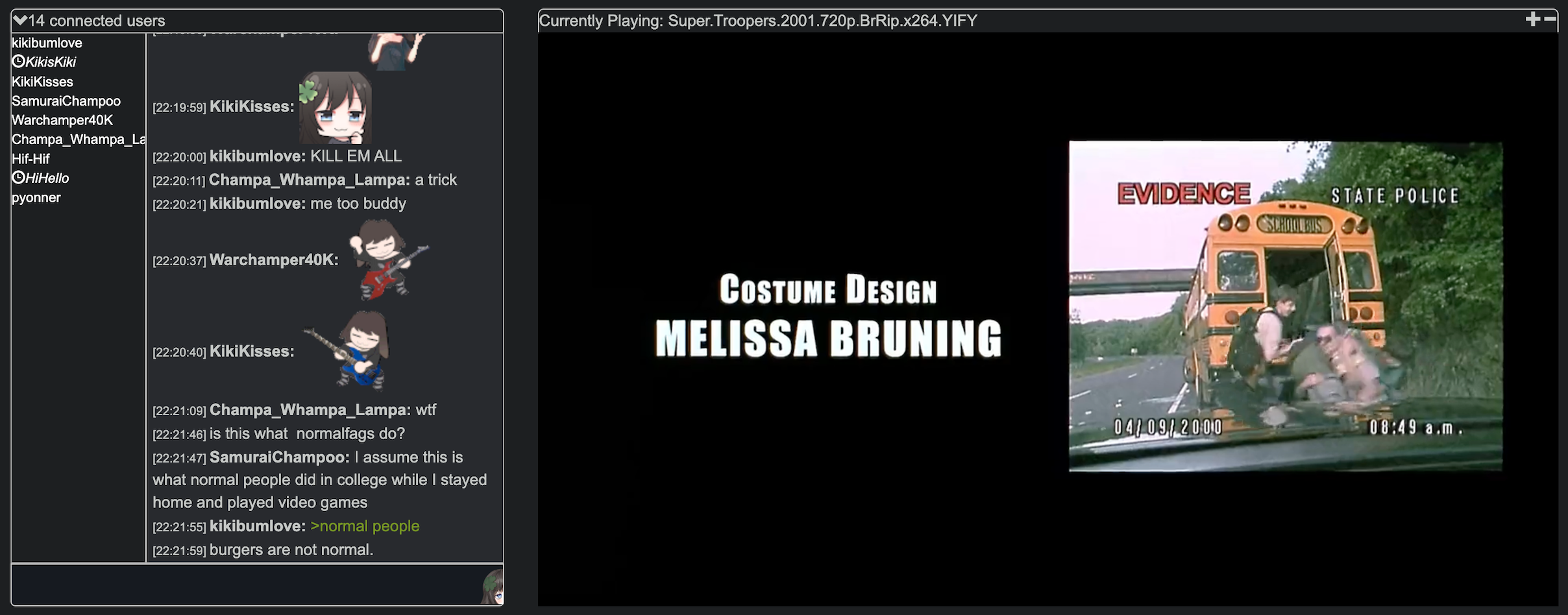
Task: Click message 'burgers are not normal.'
Action: [x=291, y=550]
